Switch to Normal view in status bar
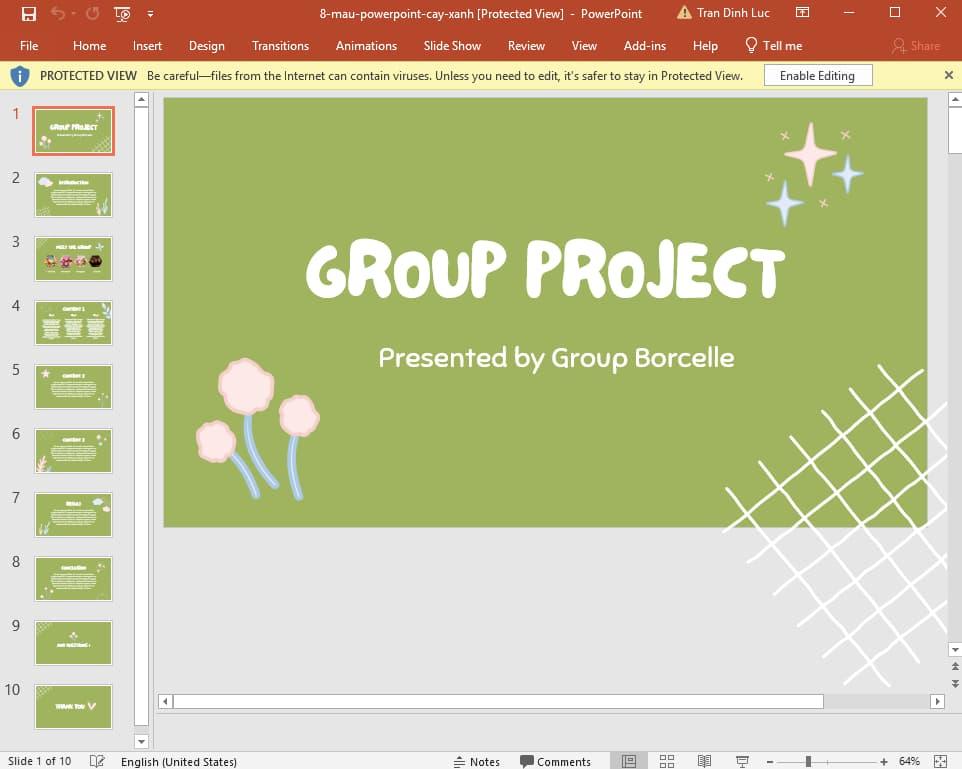Viewport: 962px width, 769px height. [x=629, y=761]
